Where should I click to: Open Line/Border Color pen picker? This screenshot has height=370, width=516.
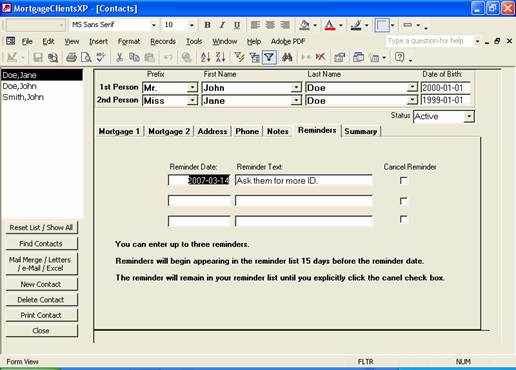point(356,25)
